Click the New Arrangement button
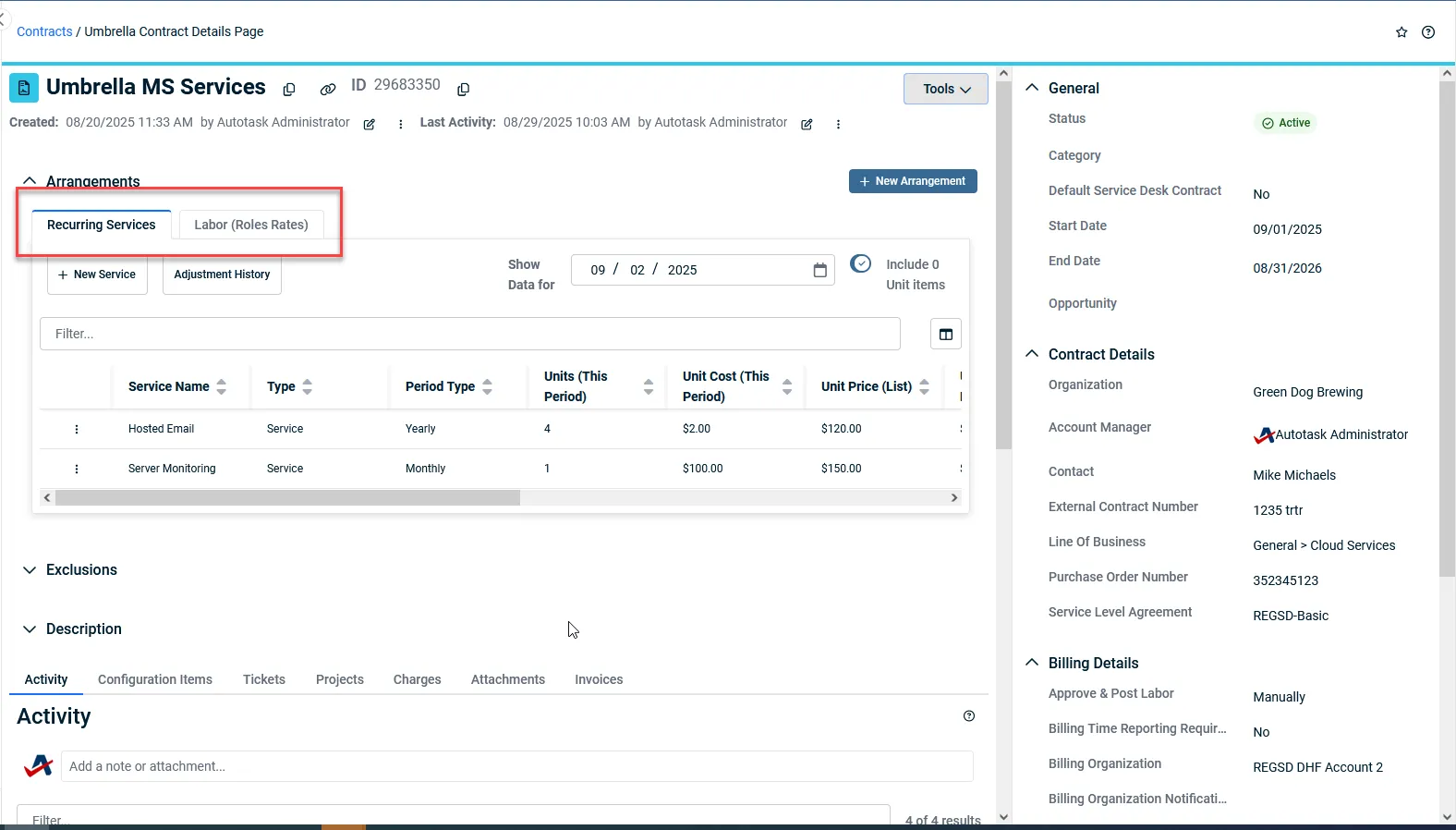This screenshot has width=1456, height=830. click(912, 181)
